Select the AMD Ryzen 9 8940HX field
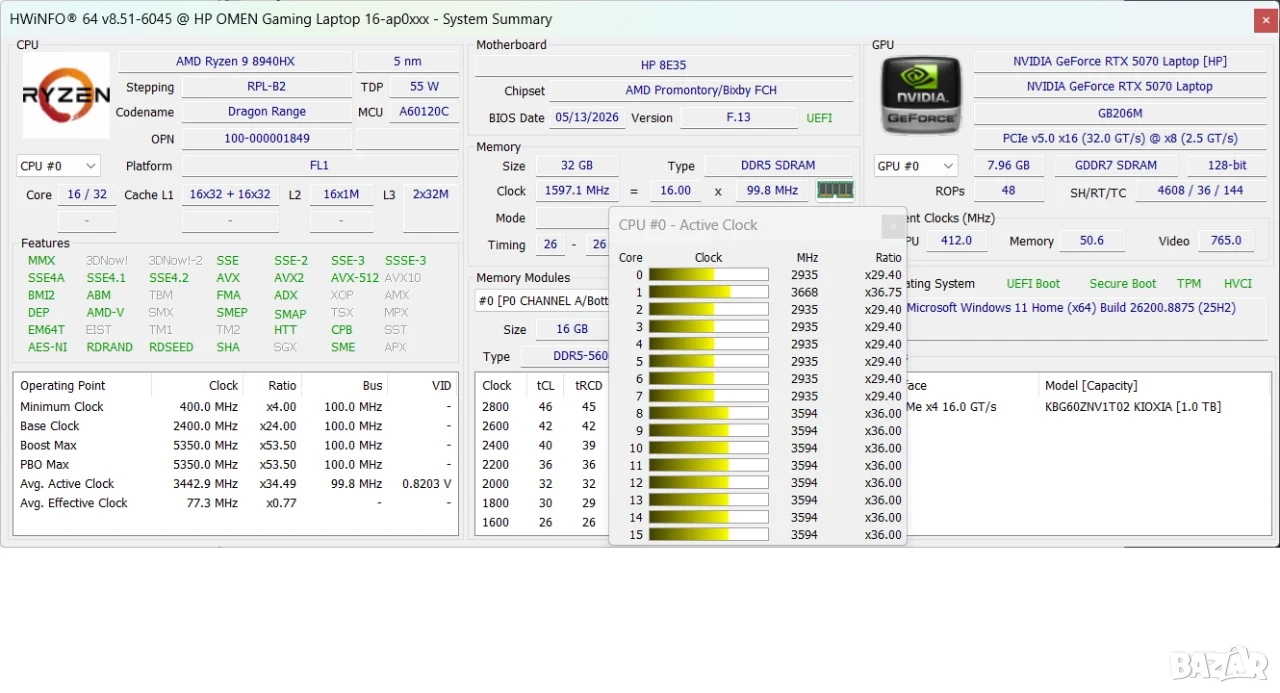 (235, 62)
